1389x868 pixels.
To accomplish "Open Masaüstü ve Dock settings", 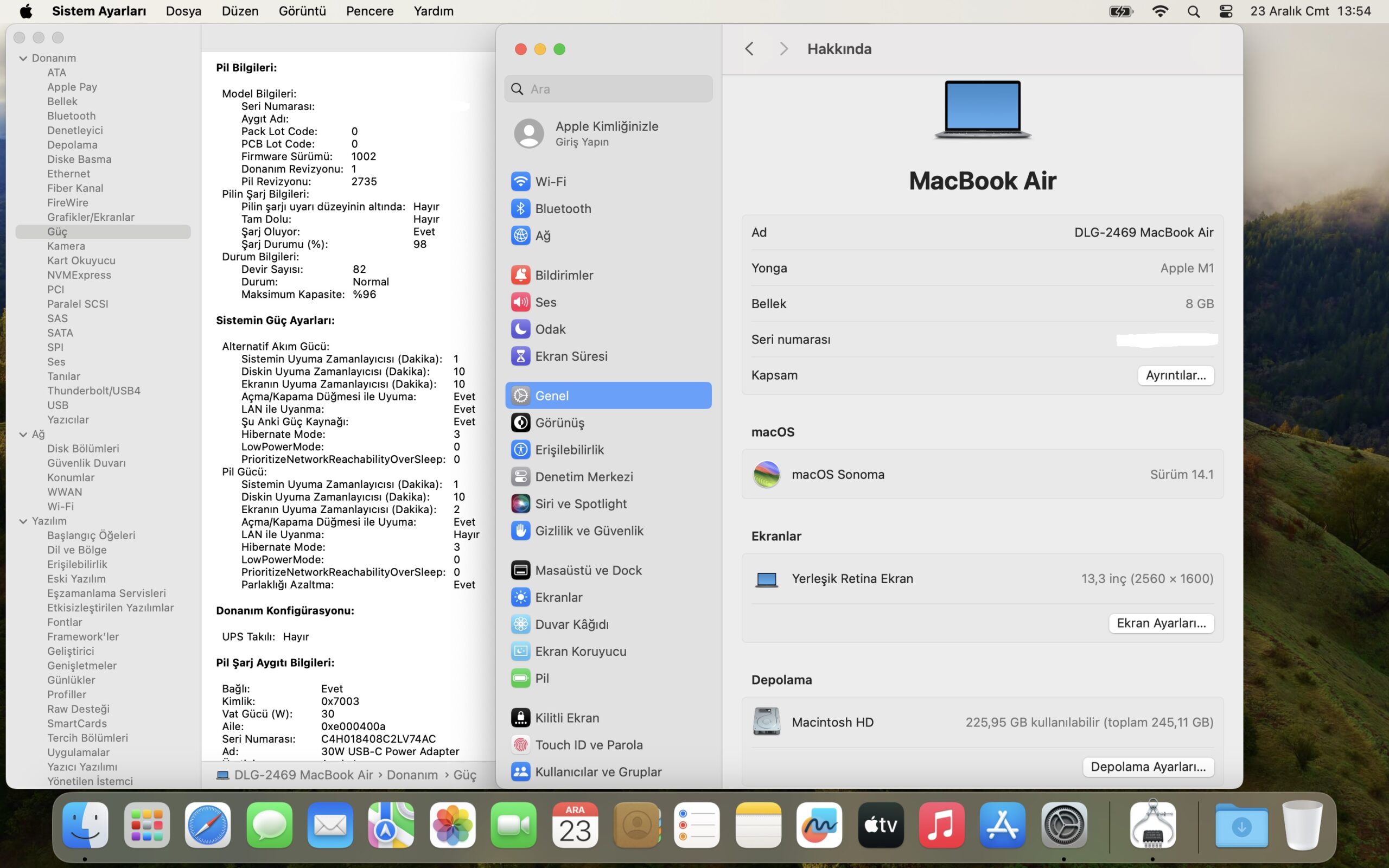I will point(608,570).
